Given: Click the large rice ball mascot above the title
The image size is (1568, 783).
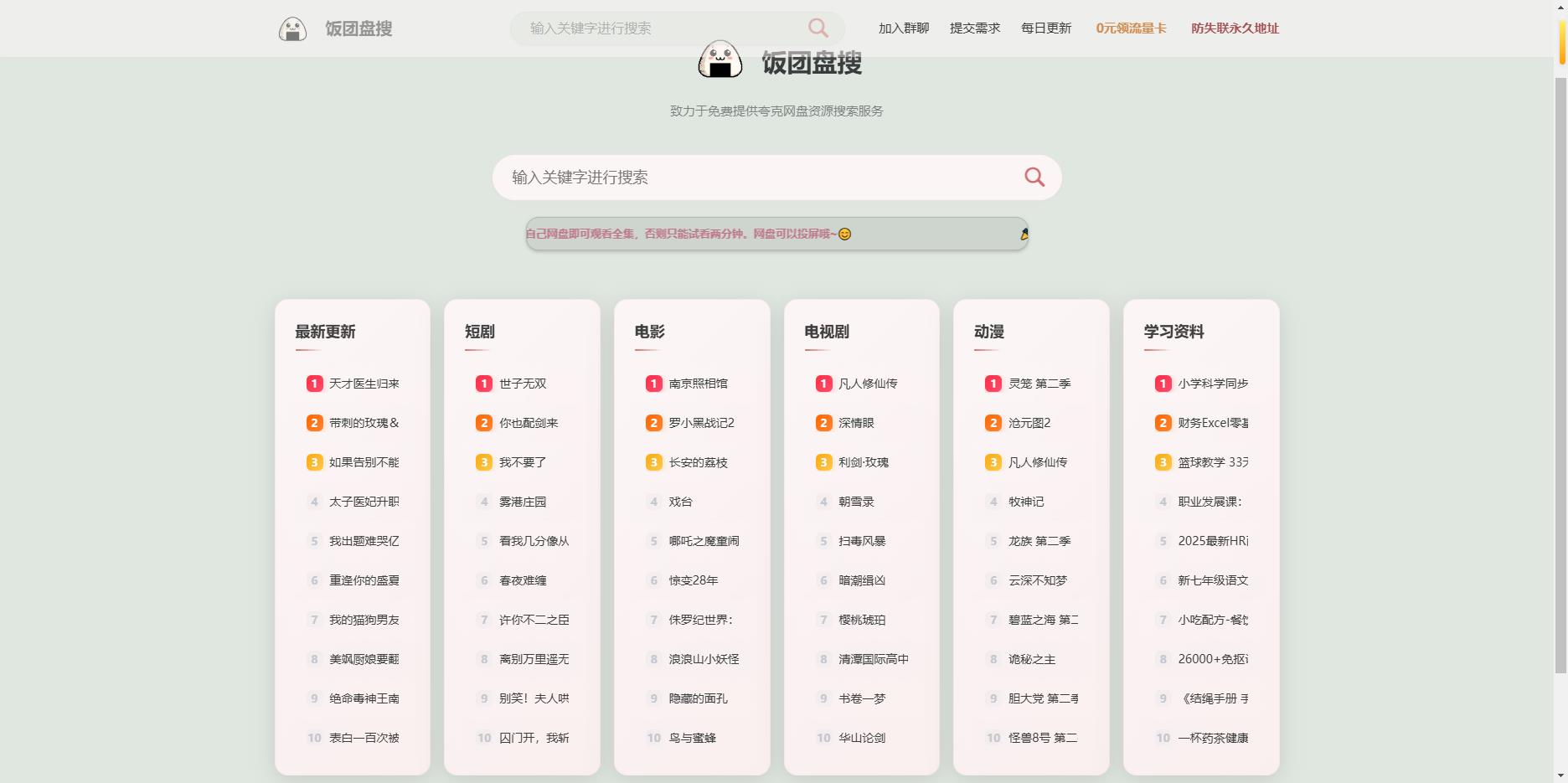Looking at the screenshot, I should 722,60.
